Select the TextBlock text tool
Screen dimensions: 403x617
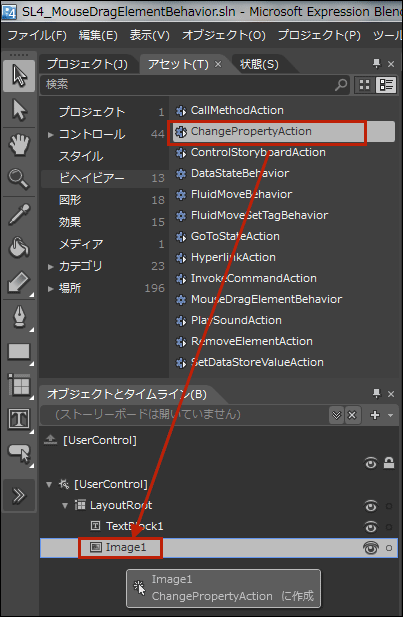(x=19, y=419)
